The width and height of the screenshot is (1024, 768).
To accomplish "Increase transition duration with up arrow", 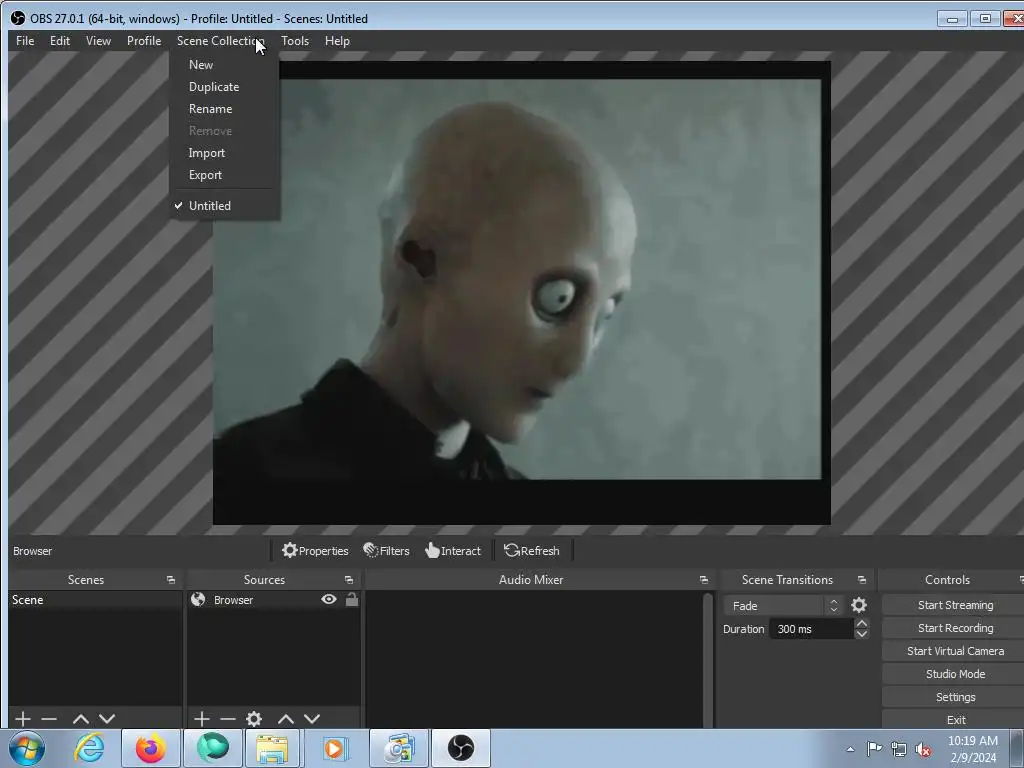I will tap(861, 624).
